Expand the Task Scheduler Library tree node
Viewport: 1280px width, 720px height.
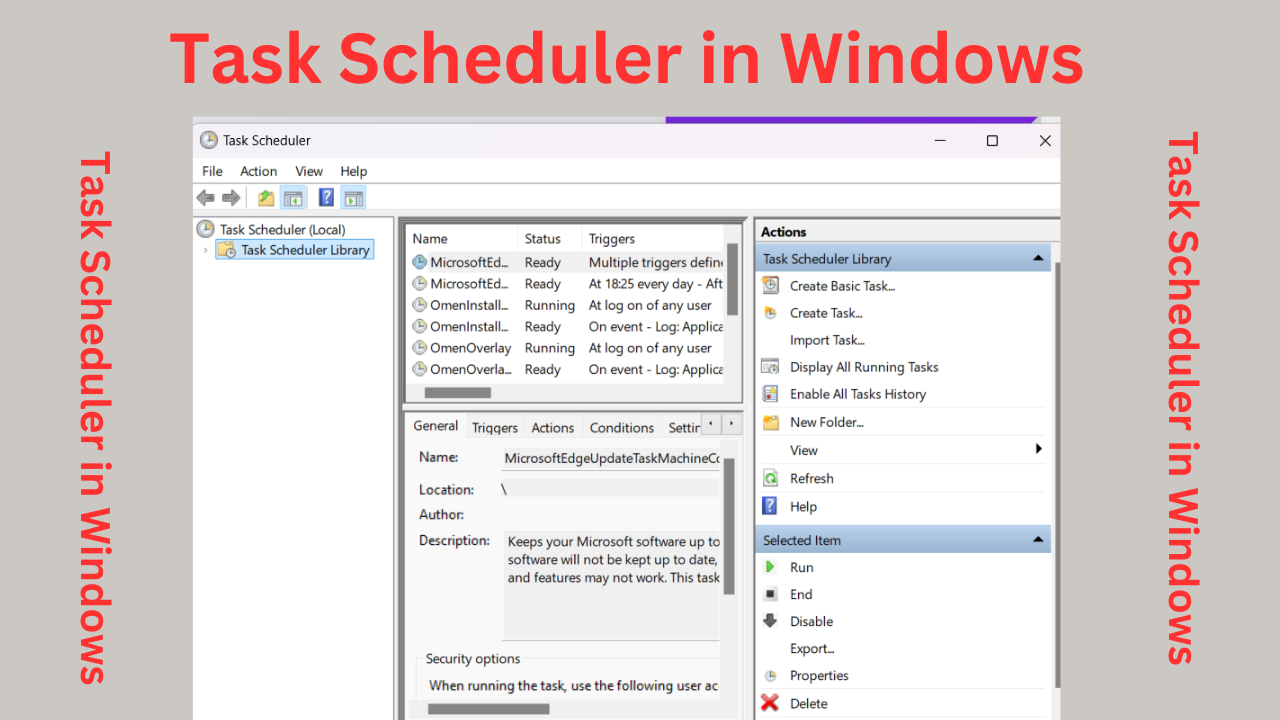[206, 250]
